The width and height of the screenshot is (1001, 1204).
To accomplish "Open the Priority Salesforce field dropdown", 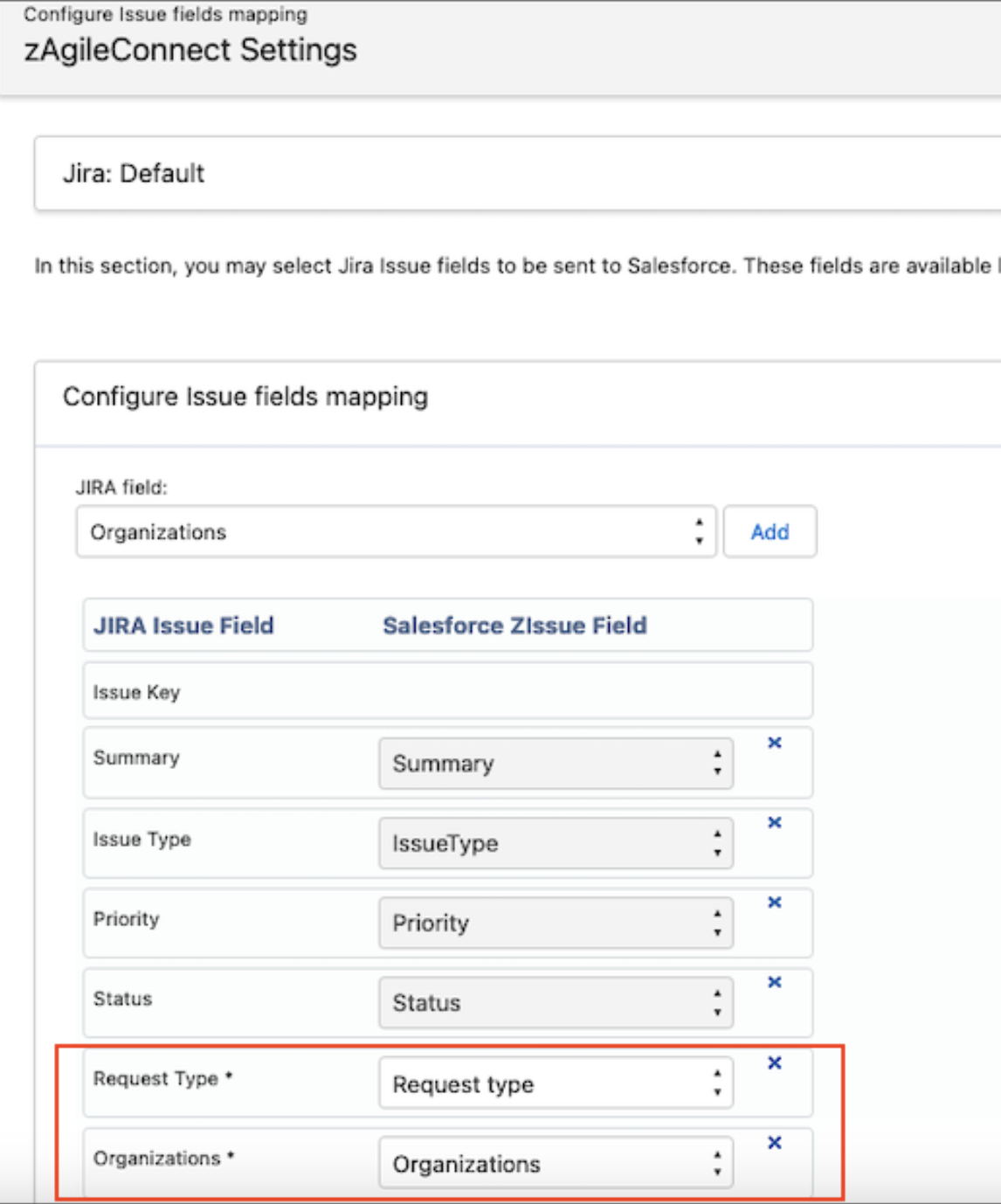I will pyautogui.click(x=556, y=924).
